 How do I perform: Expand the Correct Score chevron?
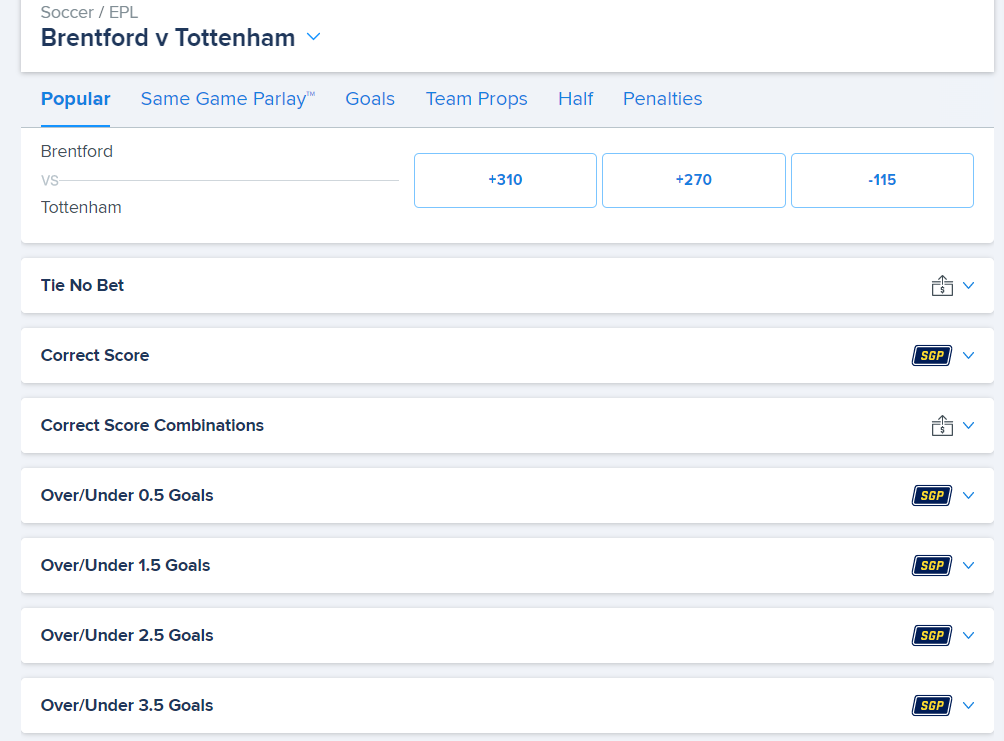[x=969, y=355]
